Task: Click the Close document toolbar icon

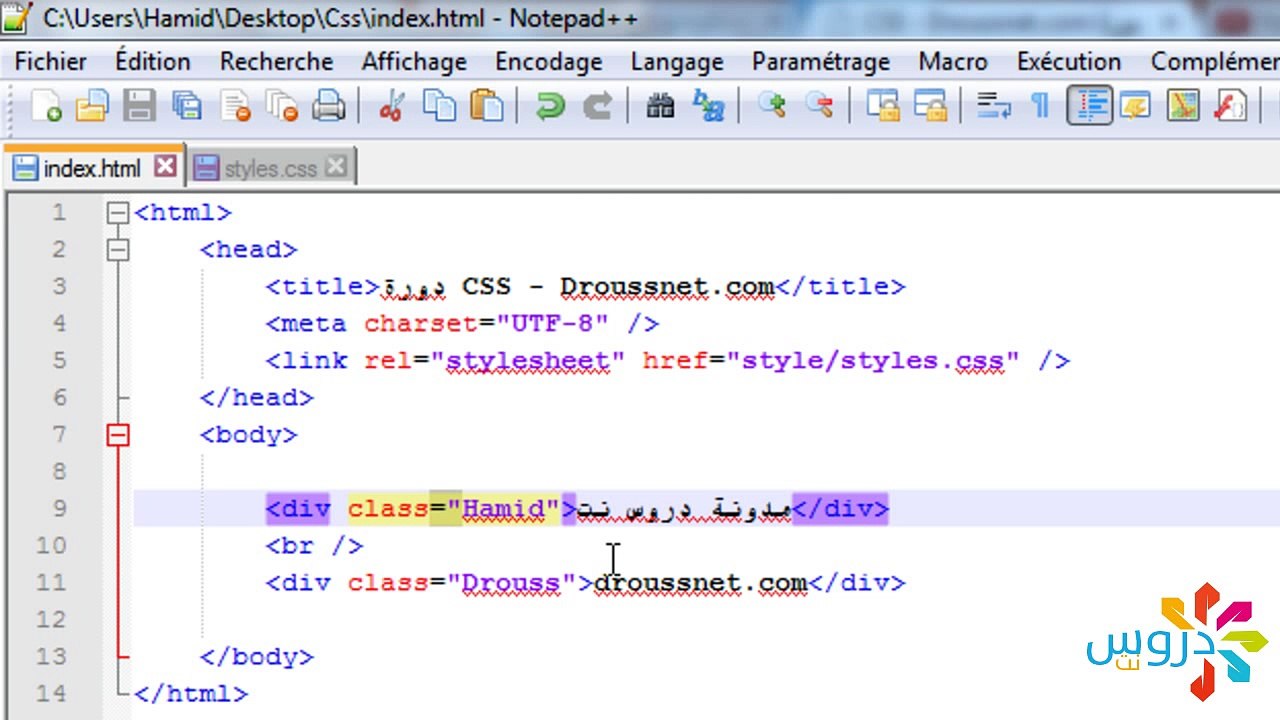Action: tap(236, 105)
